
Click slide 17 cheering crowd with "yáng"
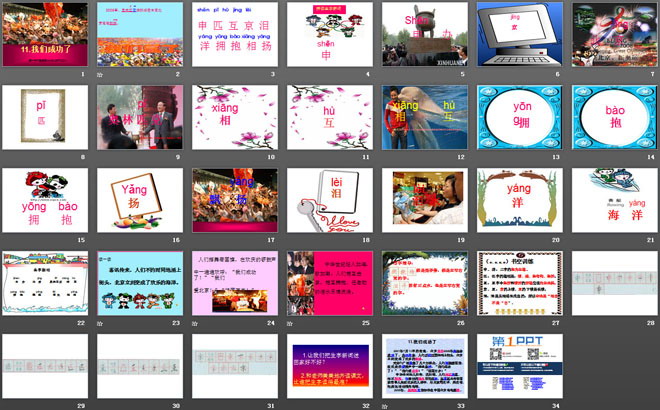coord(235,200)
